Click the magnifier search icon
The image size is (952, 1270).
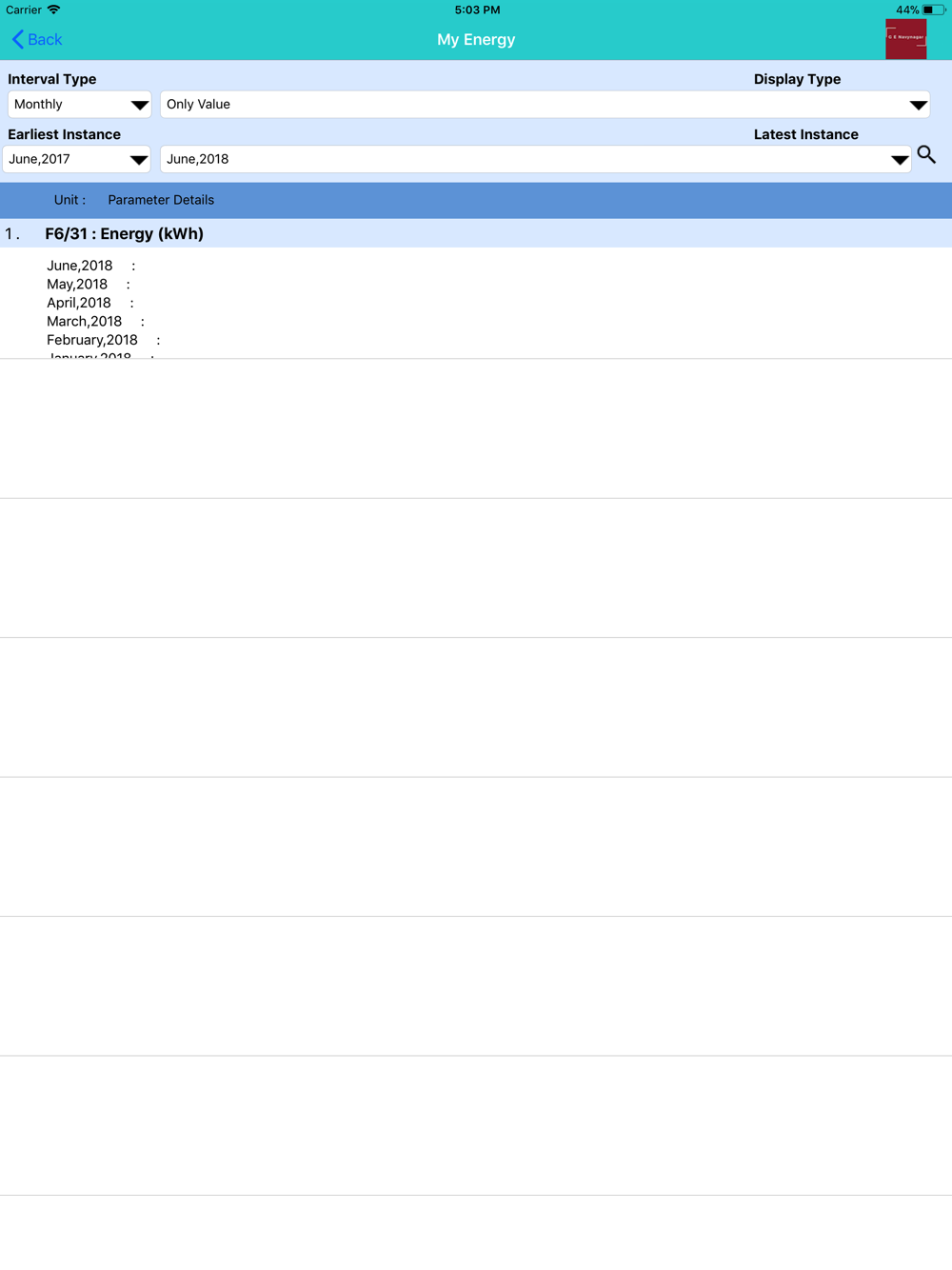pyautogui.click(x=926, y=154)
